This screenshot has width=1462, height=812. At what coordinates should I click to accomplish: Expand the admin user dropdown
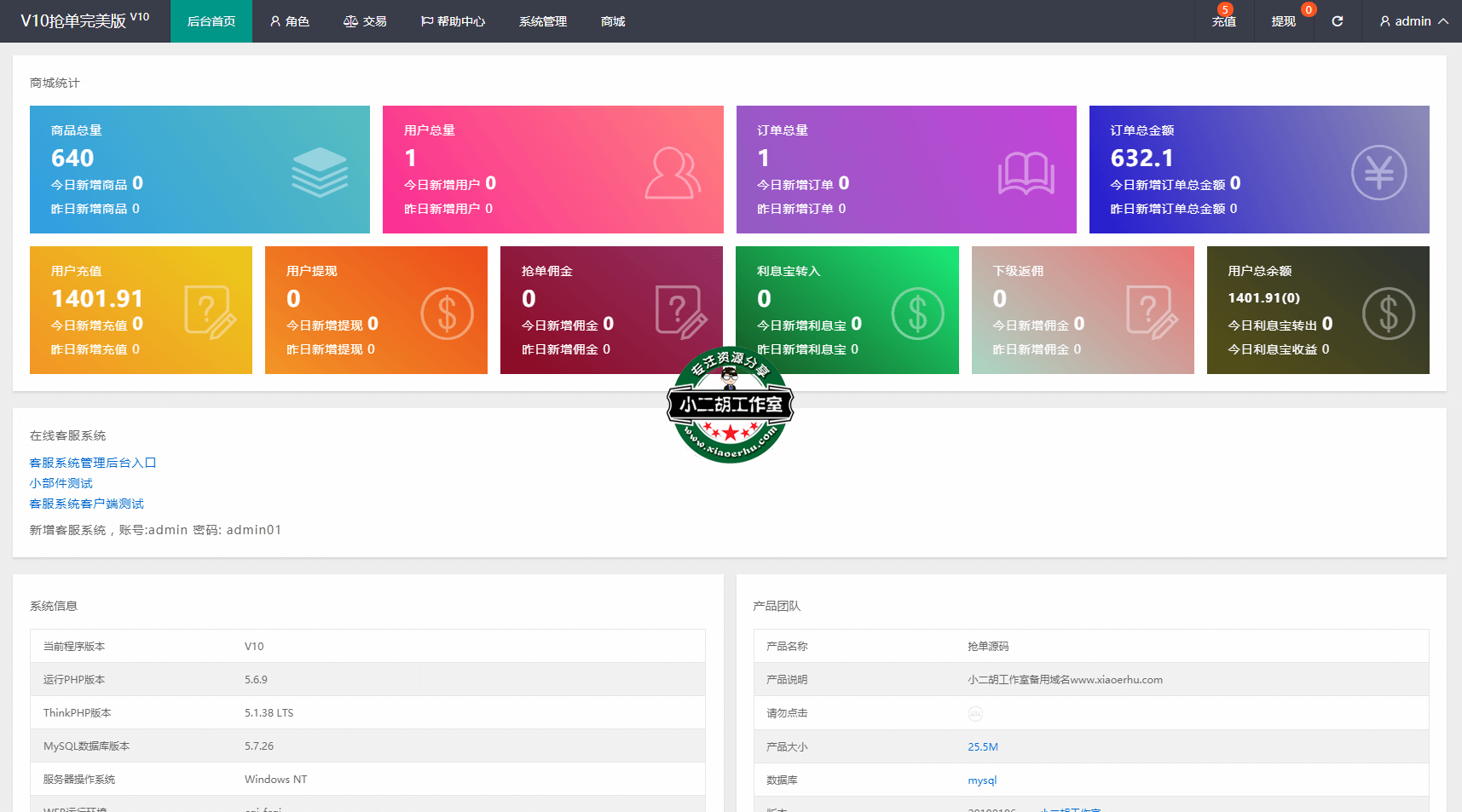pyautogui.click(x=1413, y=21)
